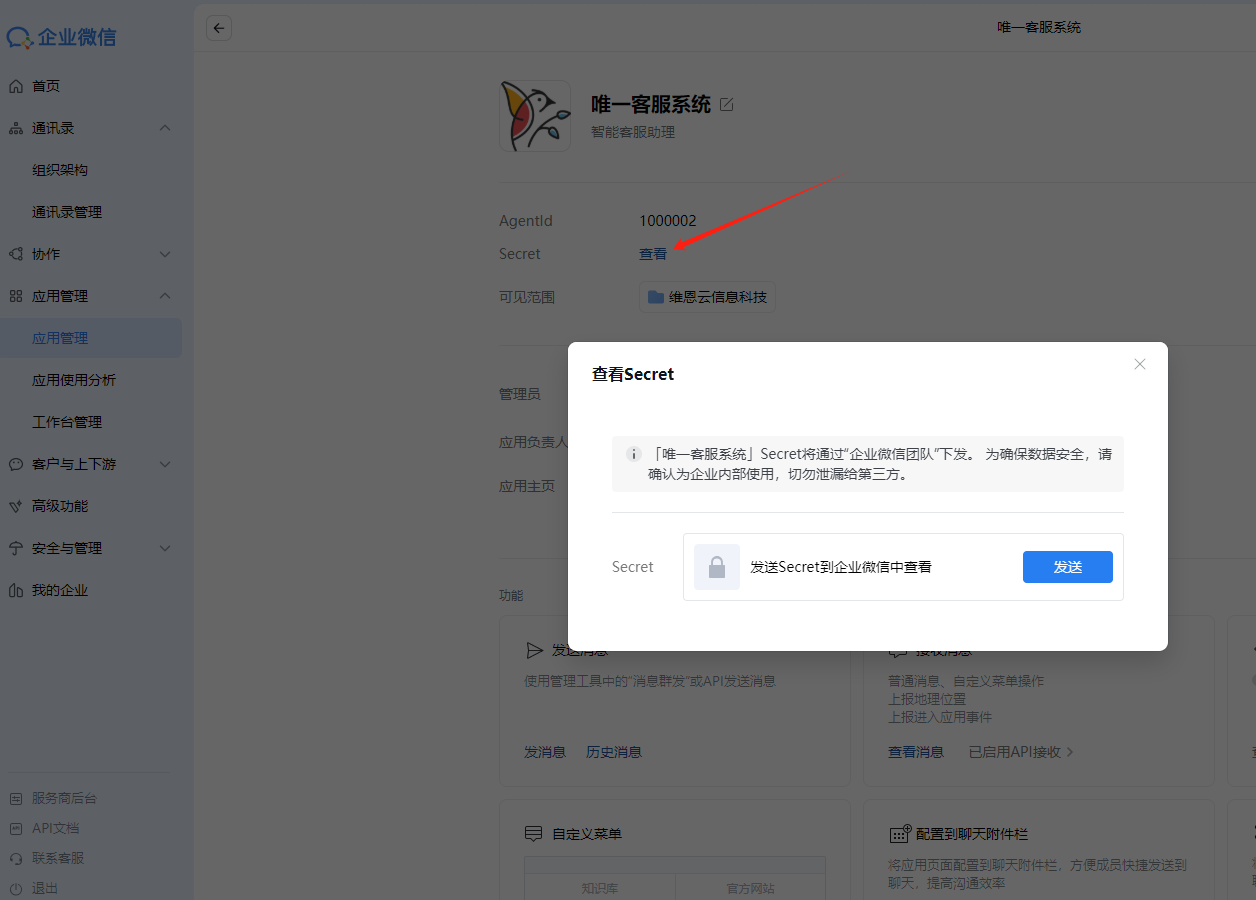Click 高级功能 label in sidebar
This screenshot has height=900, width=1256.
click(x=60, y=506)
